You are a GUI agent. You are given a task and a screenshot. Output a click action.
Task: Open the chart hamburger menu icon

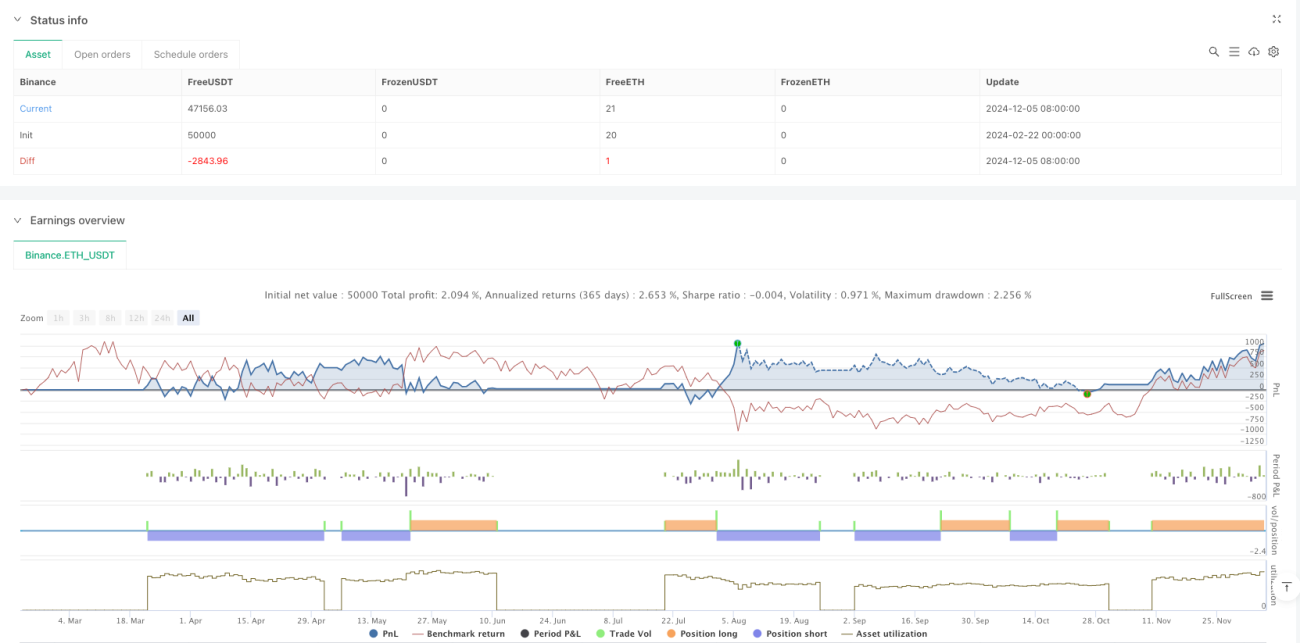tap(1267, 296)
